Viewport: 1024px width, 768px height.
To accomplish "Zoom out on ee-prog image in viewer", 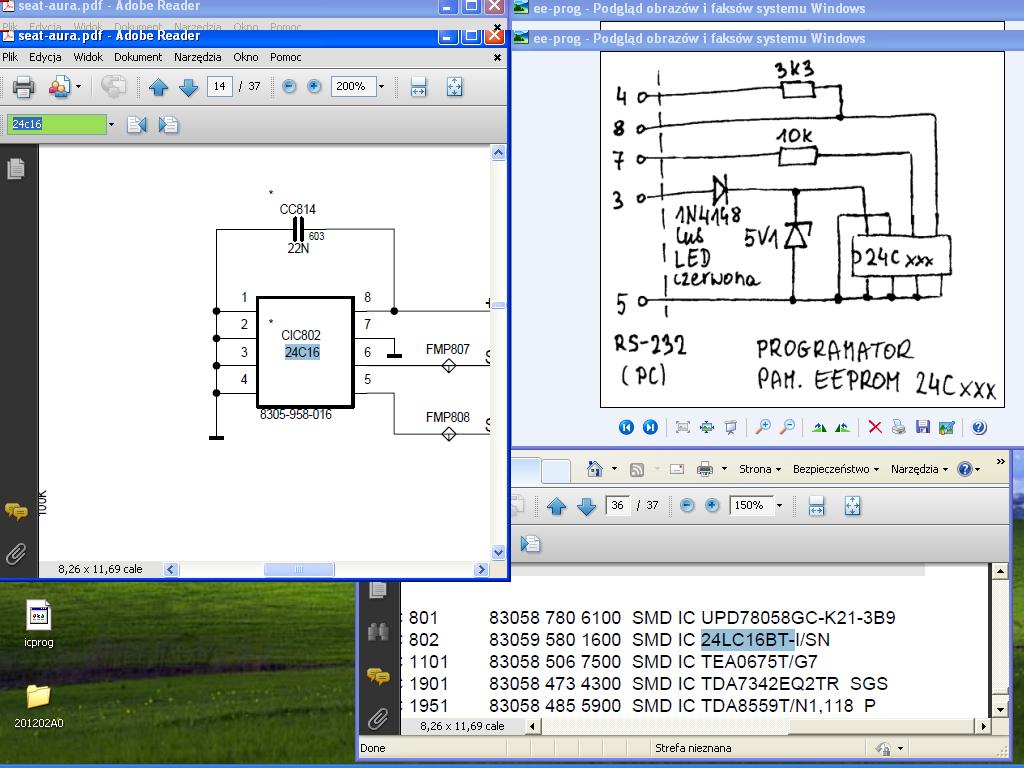I will [x=788, y=427].
